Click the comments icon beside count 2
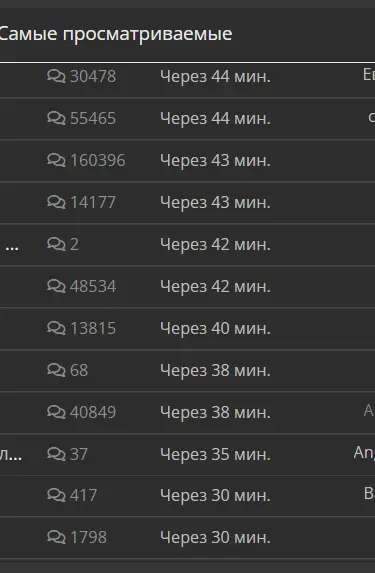The image size is (375, 573). pos(56,244)
